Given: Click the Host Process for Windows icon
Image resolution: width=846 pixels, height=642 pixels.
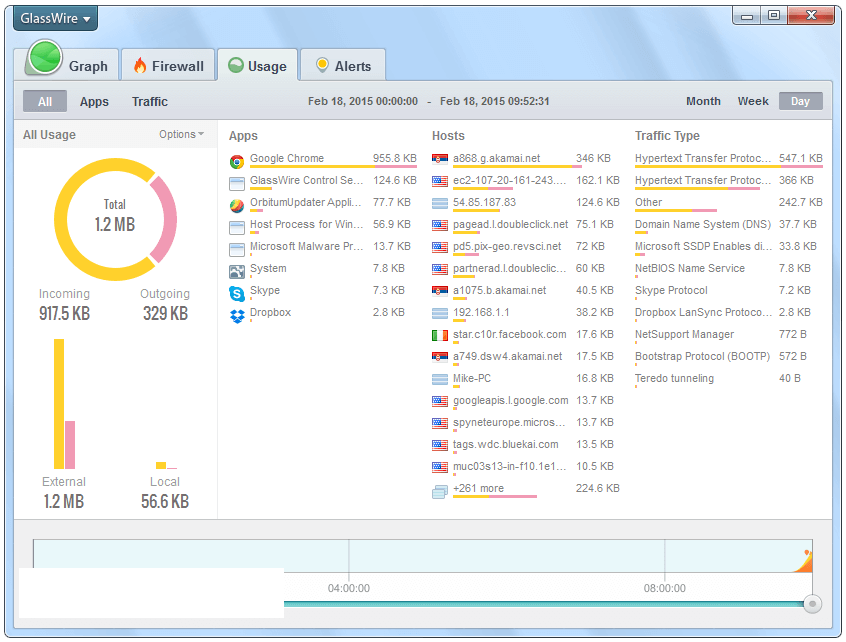Looking at the screenshot, I should pyautogui.click(x=237, y=228).
